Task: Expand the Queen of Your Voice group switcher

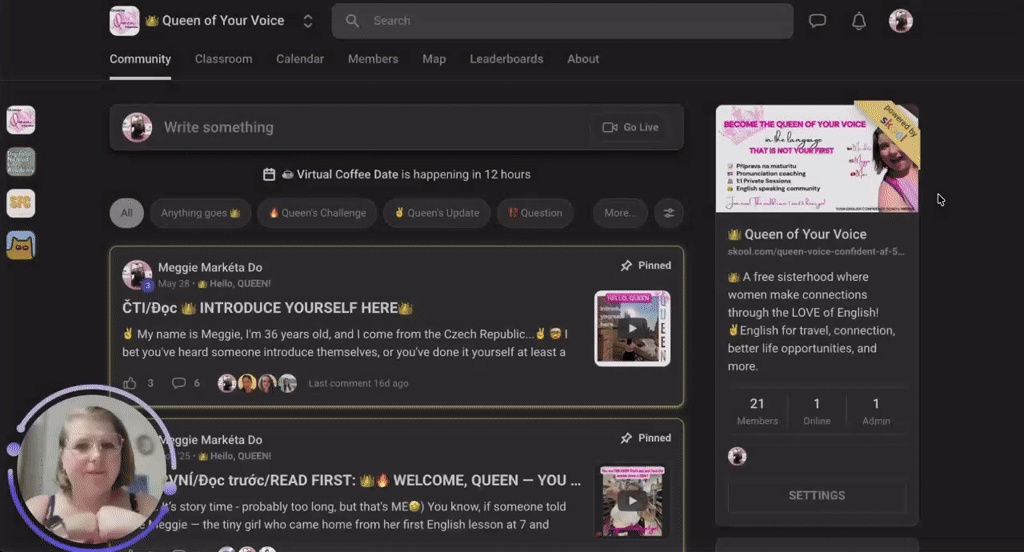Action: pyautogui.click(x=308, y=21)
